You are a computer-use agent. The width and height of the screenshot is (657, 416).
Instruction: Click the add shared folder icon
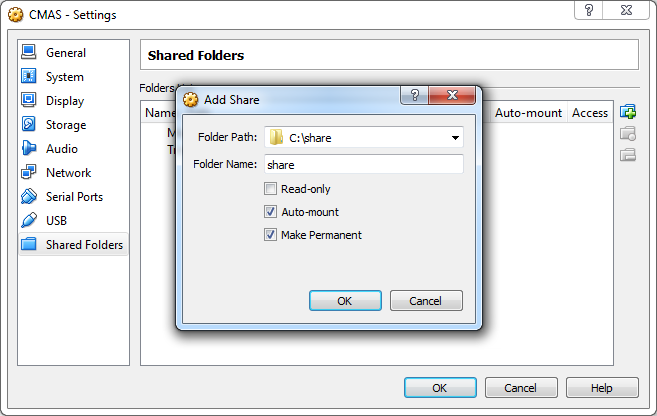[x=628, y=112]
